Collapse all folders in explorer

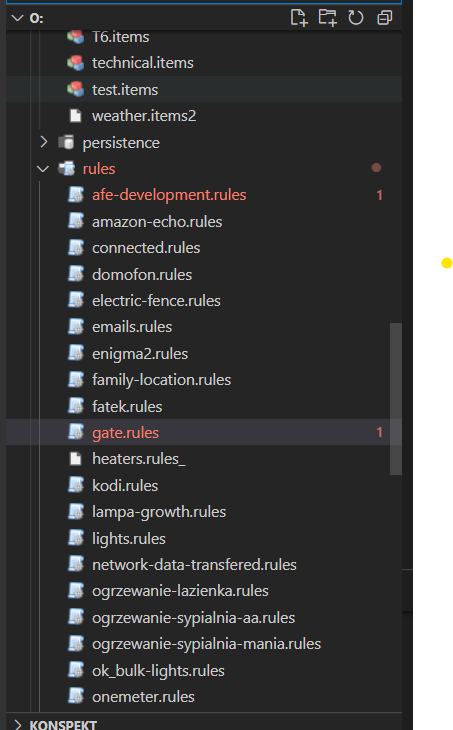pyautogui.click(x=385, y=18)
